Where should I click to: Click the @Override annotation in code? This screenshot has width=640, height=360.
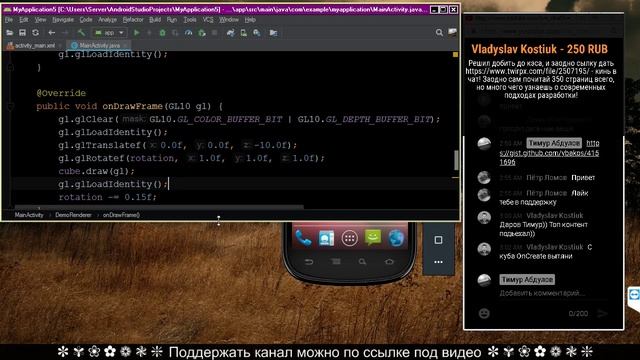tap(61, 93)
